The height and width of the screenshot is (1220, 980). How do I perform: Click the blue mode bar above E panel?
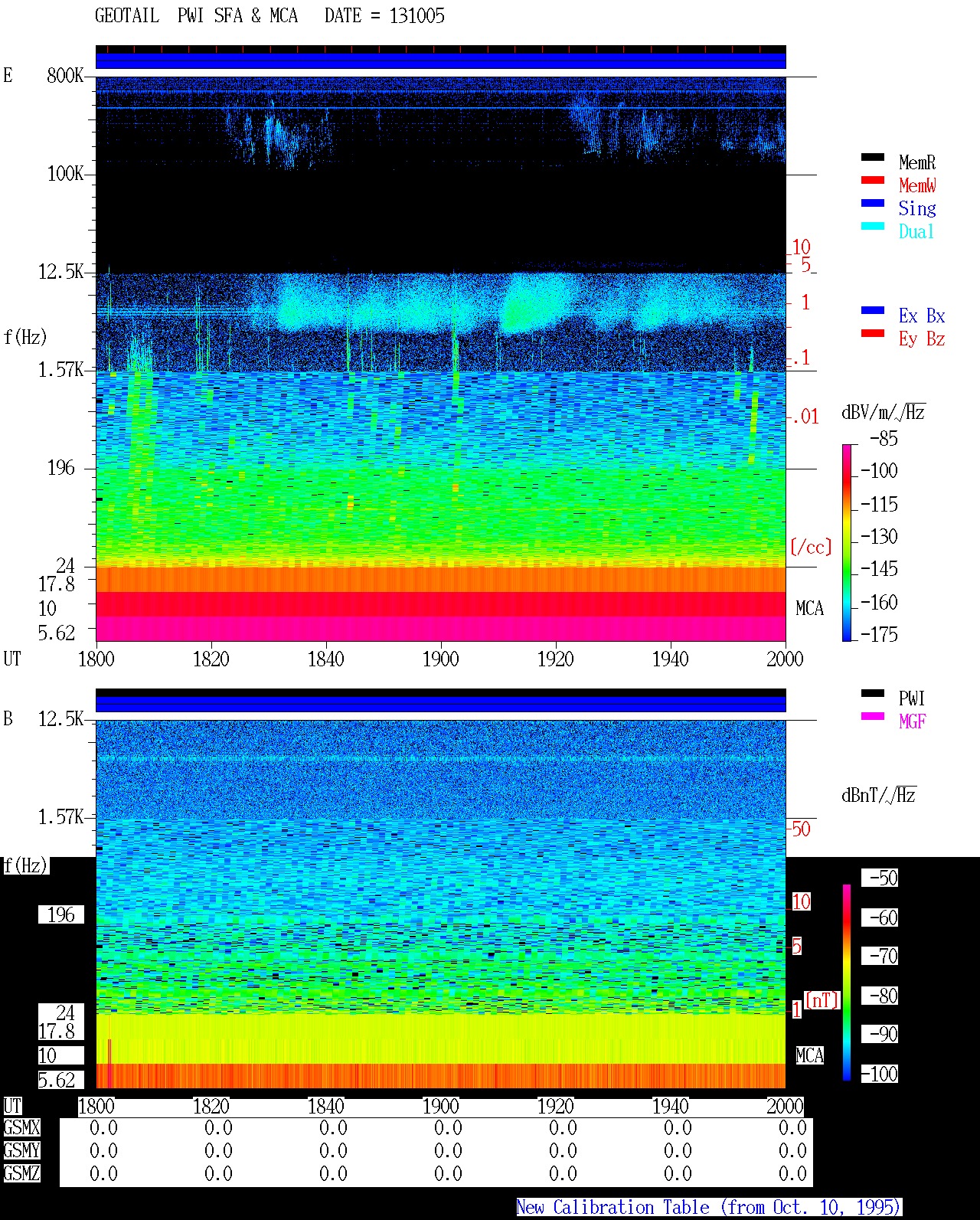coord(441,61)
